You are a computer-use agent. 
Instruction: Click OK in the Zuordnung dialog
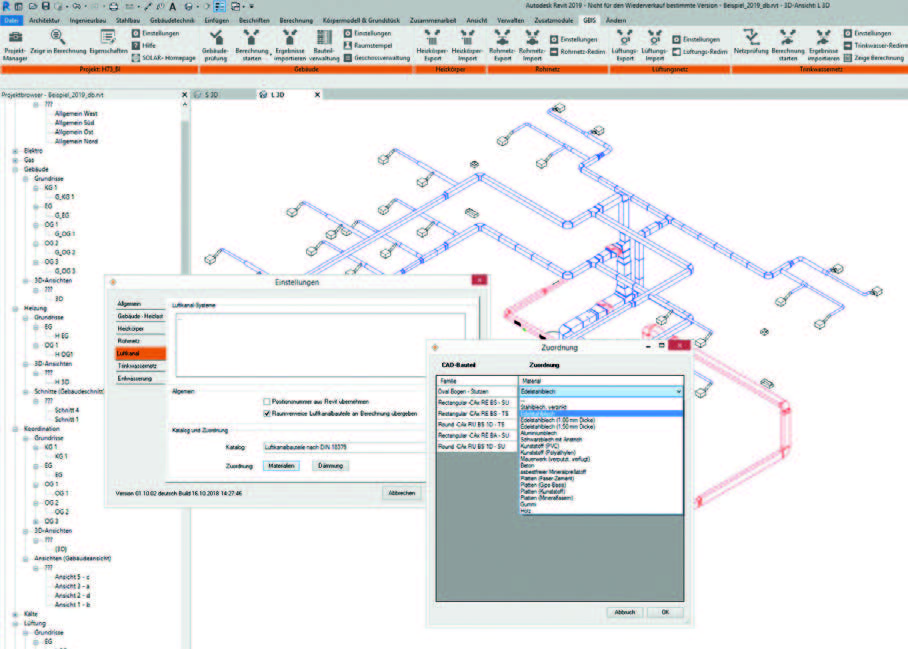coord(665,612)
